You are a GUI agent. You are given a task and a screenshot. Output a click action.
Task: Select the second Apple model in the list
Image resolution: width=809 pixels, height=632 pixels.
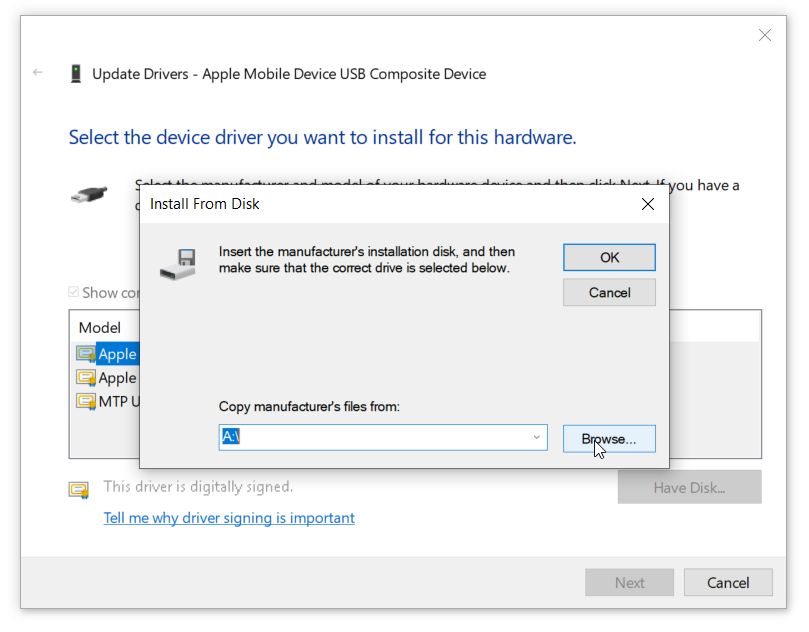pos(113,378)
